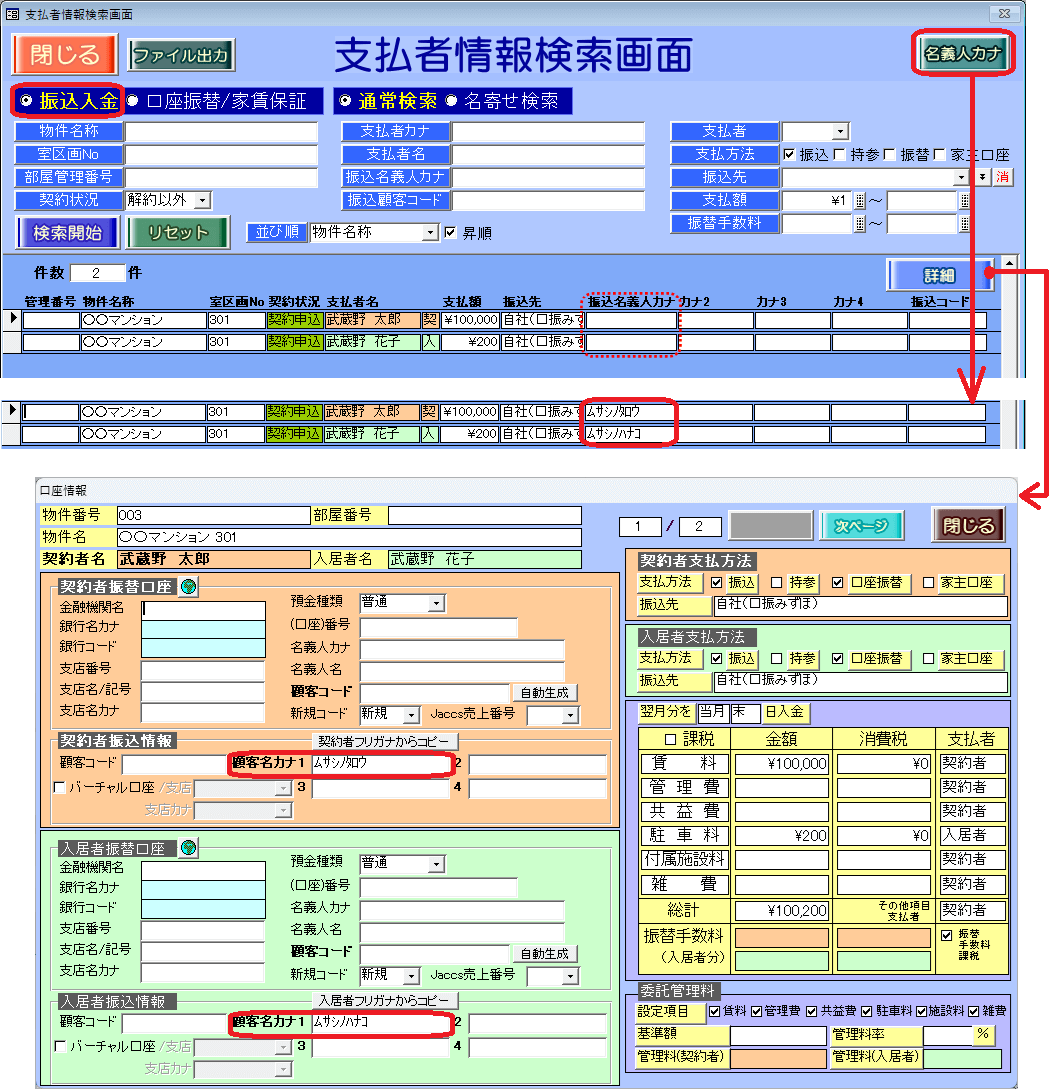This screenshot has height=1090, width=1058.
Task: Select the 名寄せ検索 radio option
Action: [451, 101]
